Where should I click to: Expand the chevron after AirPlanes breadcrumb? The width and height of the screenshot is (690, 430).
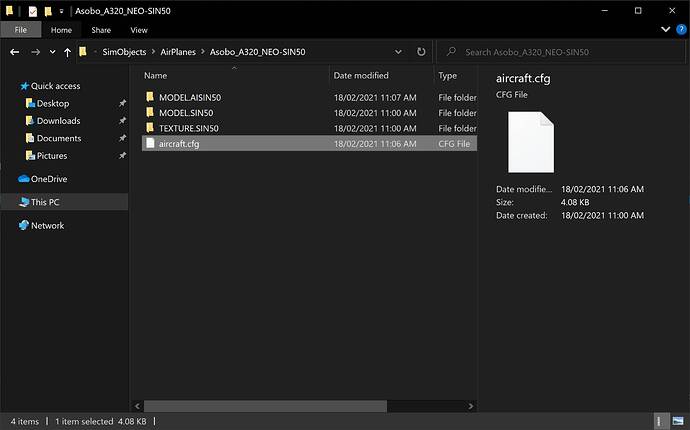click(x=203, y=52)
